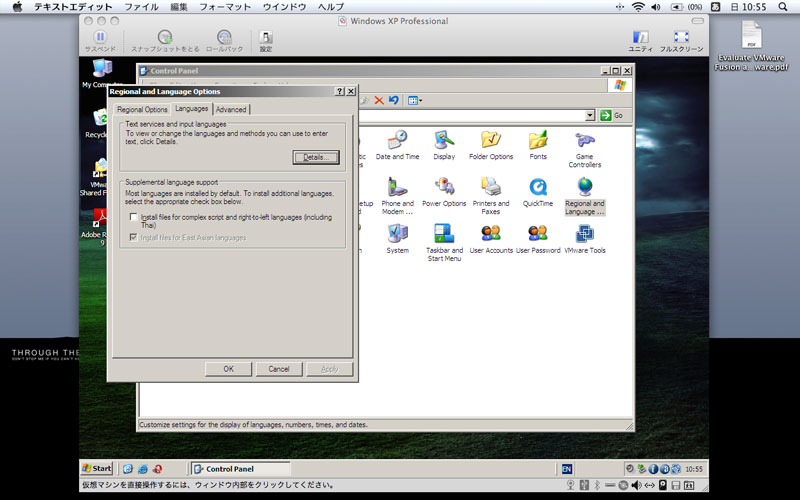Screen dimensions: 800x500
Task: Open Spotlight search in Mac menu bar
Action: pos(783,7)
